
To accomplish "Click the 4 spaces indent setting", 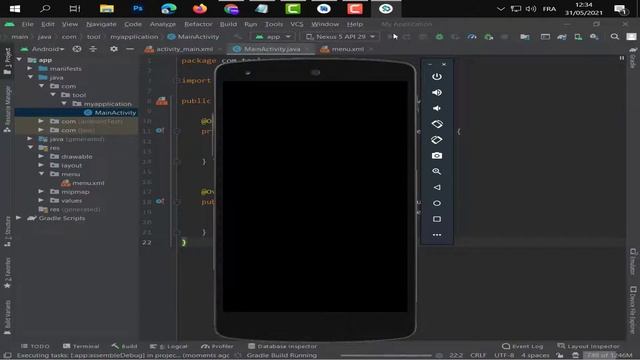I will tap(535, 356).
